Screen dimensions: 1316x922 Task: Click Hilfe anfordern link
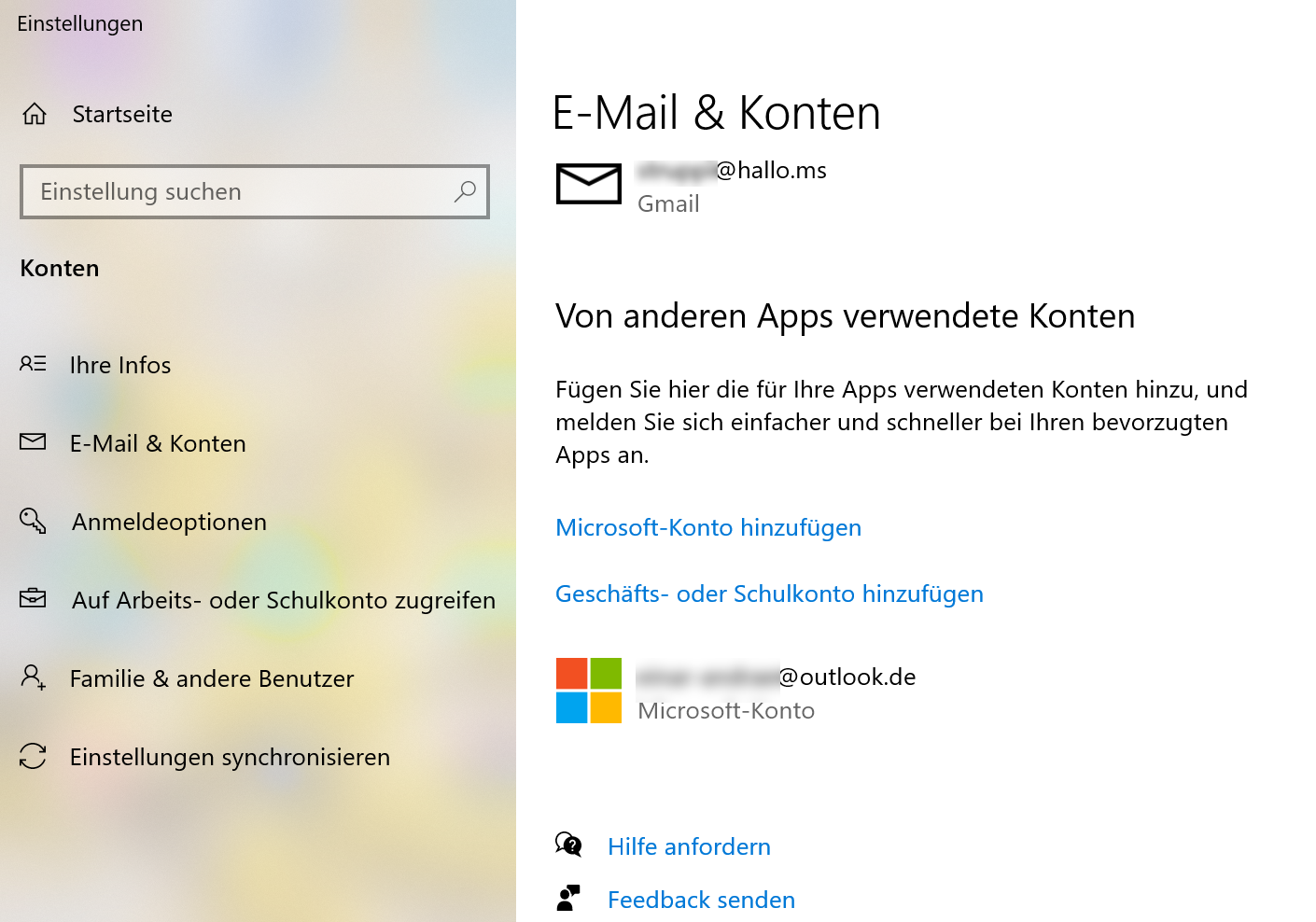coord(689,846)
